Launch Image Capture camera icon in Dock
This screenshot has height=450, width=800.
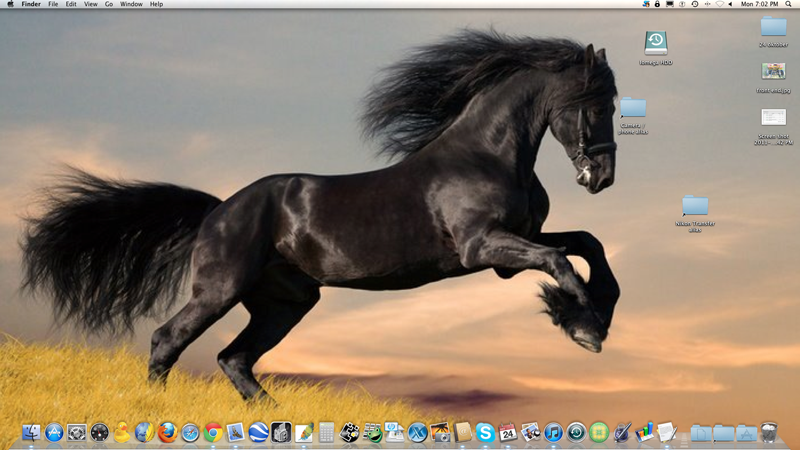tap(440, 433)
